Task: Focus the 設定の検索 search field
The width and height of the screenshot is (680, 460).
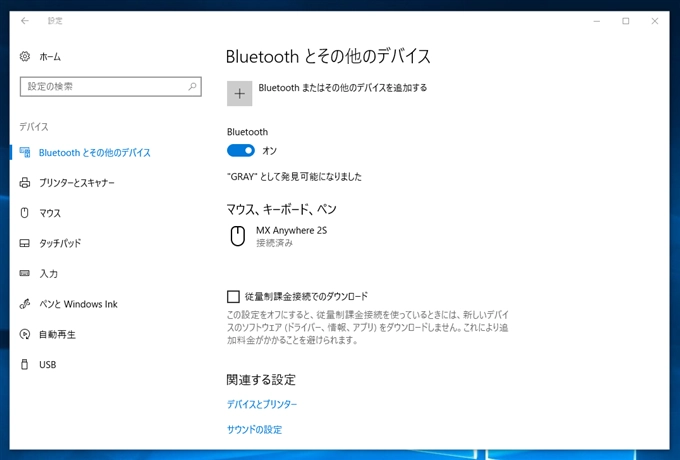Action: coord(111,87)
